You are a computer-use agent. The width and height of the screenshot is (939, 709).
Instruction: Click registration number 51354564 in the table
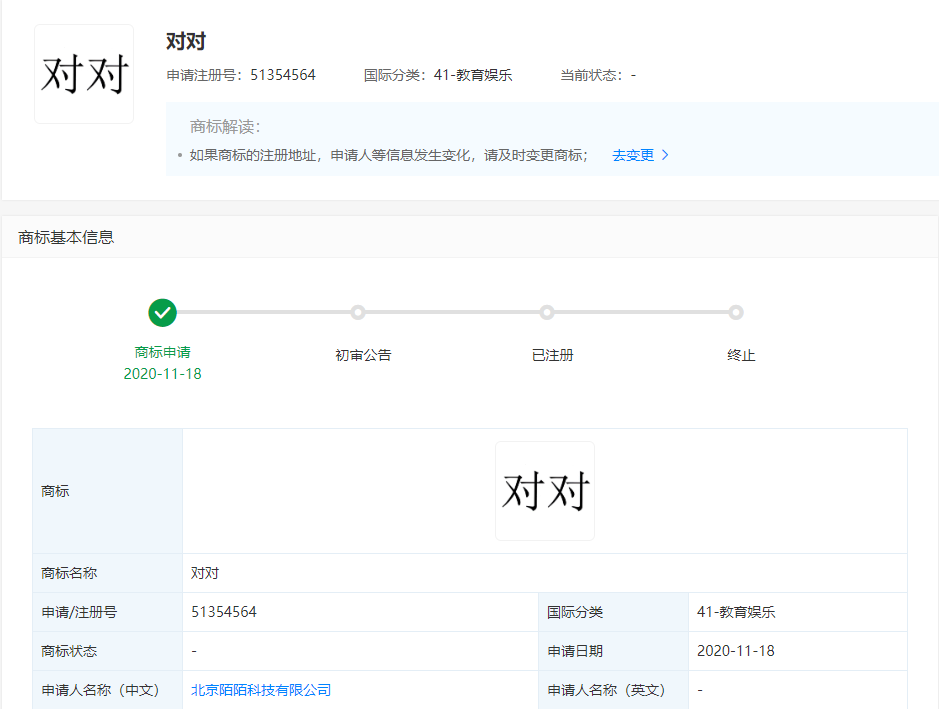[x=224, y=612]
